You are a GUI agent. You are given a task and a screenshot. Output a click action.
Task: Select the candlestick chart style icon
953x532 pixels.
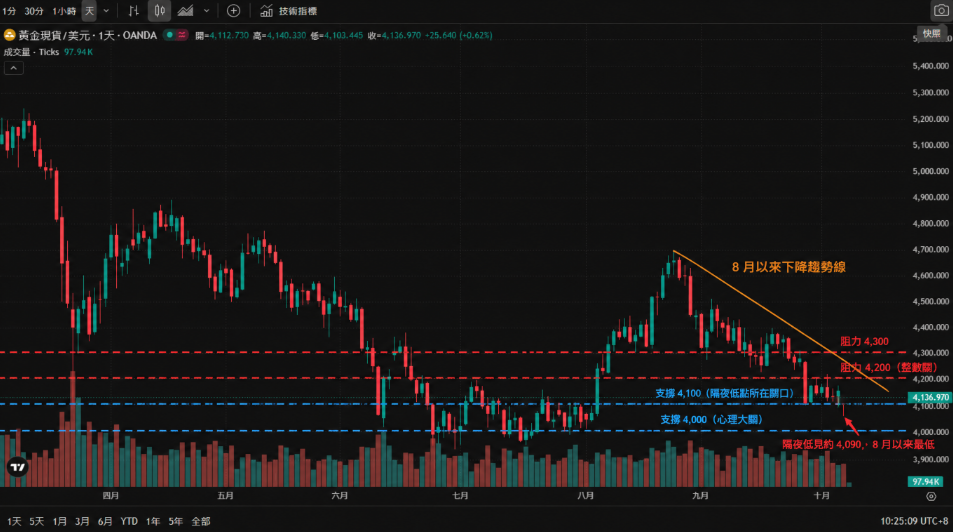[159, 11]
